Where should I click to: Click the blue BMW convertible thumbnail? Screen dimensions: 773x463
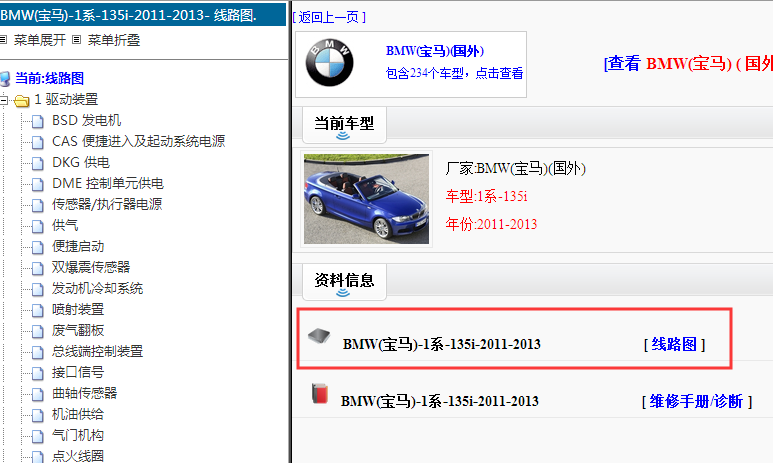(366, 198)
